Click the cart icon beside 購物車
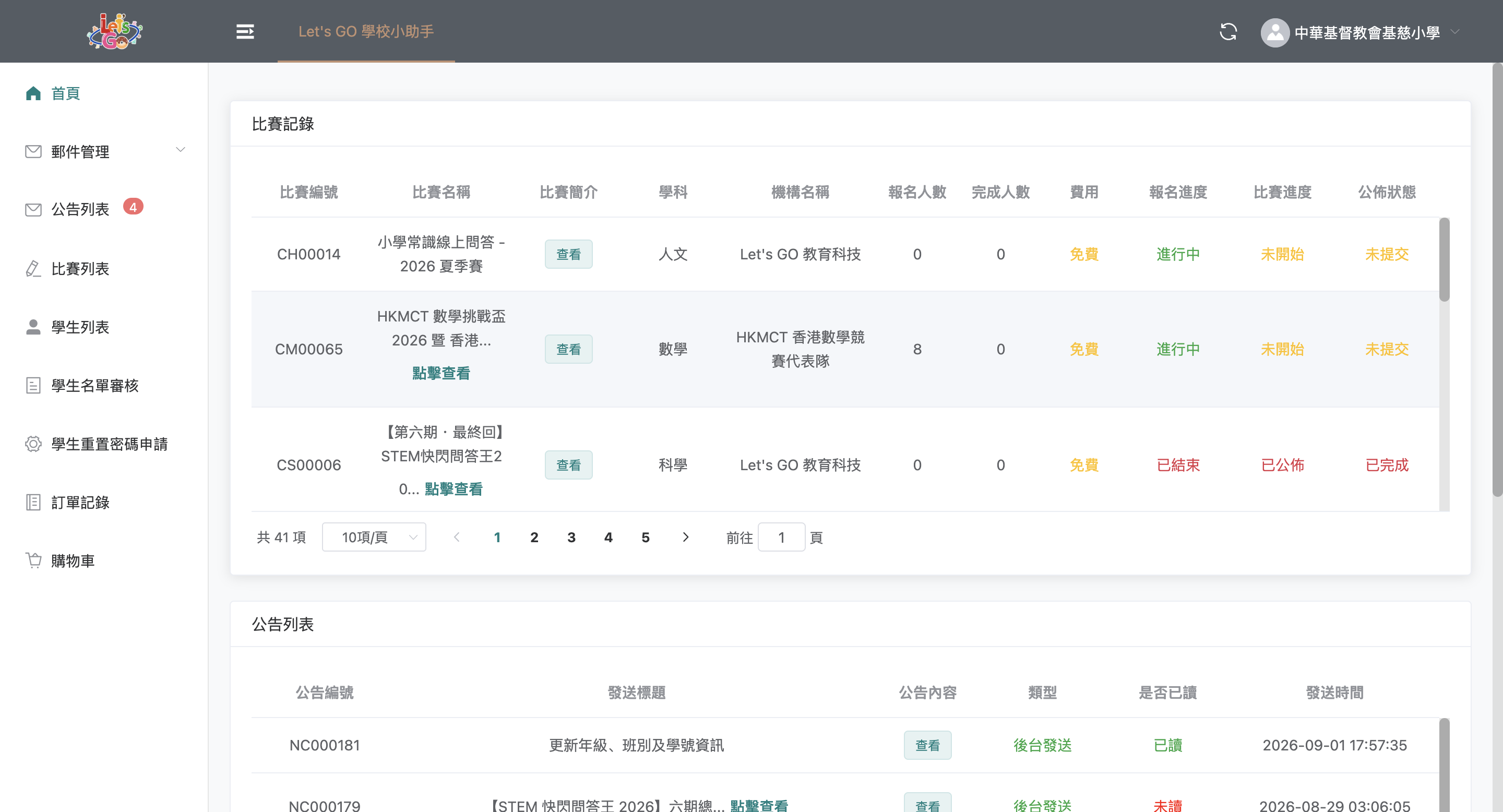The image size is (1503, 812). click(x=33, y=560)
